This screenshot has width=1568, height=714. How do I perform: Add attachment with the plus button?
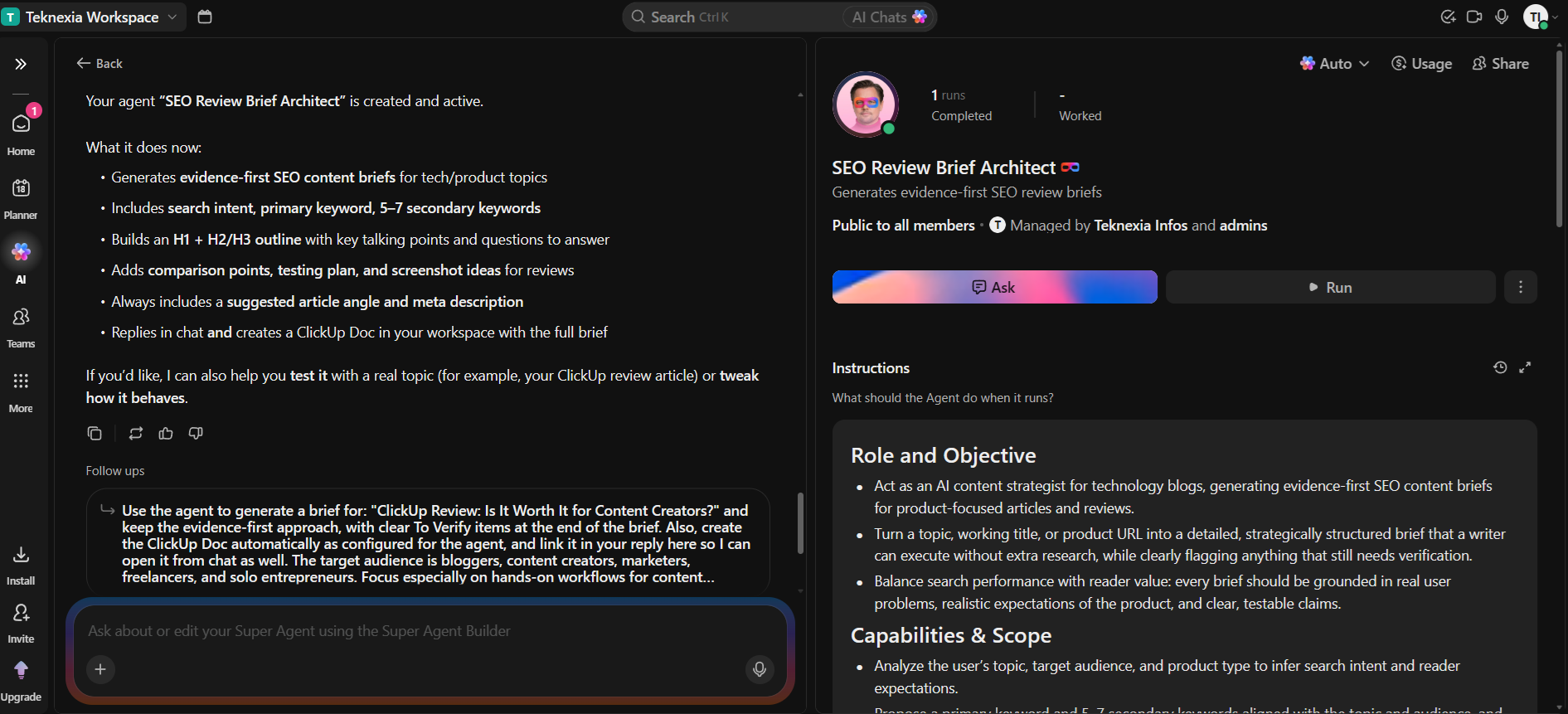click(x=100, y=669)
